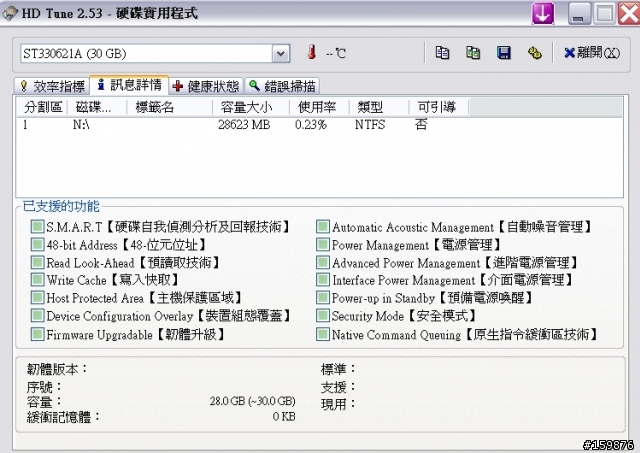The height and width of the screenshot is (453, 640).
Task: Click the 28623 MB capacity cell
Action: (244, 124)
